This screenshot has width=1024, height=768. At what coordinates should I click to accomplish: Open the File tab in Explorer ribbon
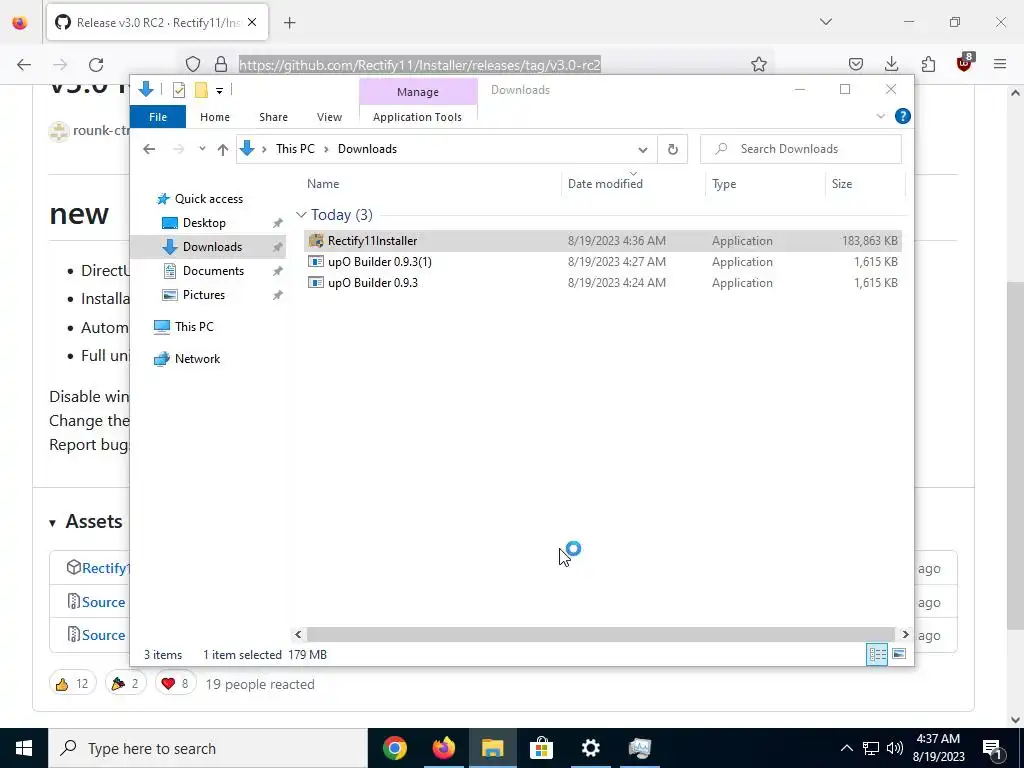coord(158,117)
